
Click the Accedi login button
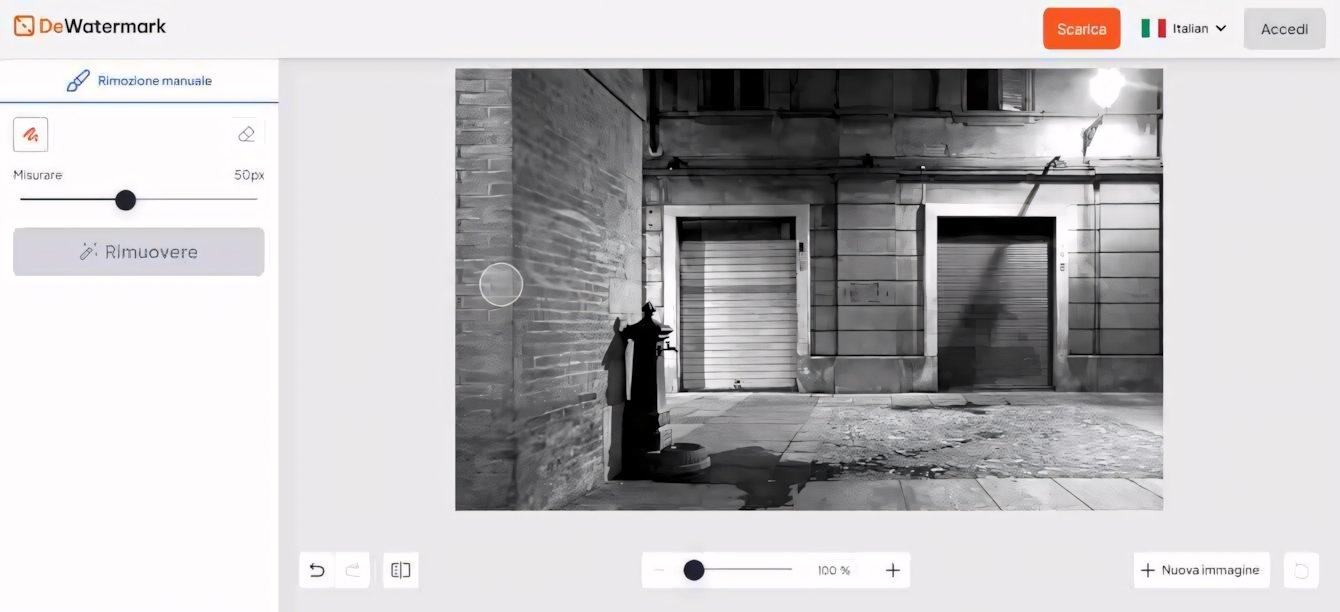click(x=1284, y=29)
